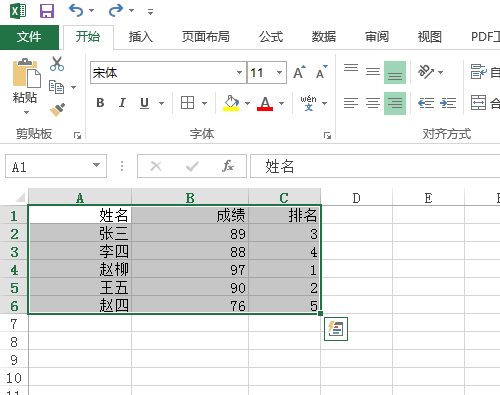Click the Save icon in quick access toolbar
Image resolution: width=500 pixels, height=395 pixels.
coord(47,11)
